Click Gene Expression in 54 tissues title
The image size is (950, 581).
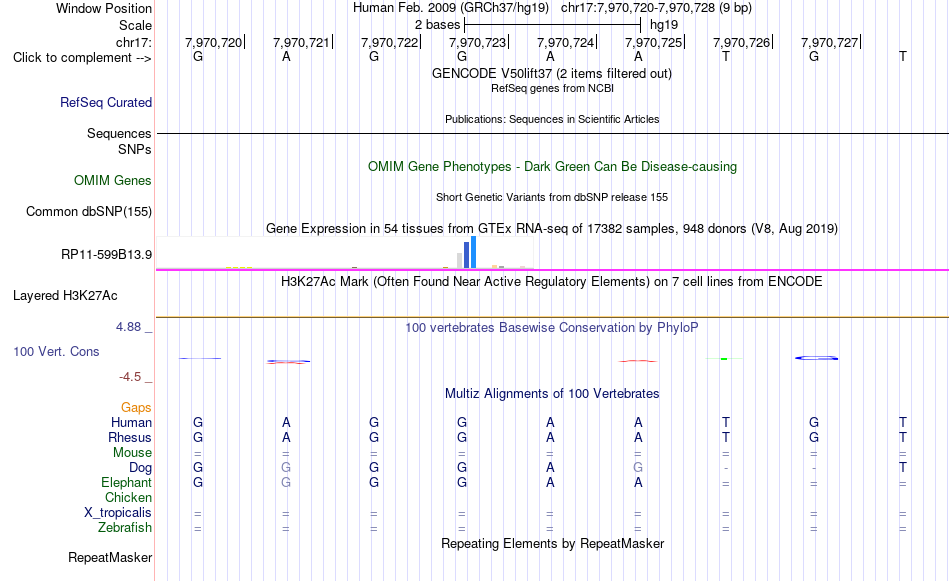(552, 229)
